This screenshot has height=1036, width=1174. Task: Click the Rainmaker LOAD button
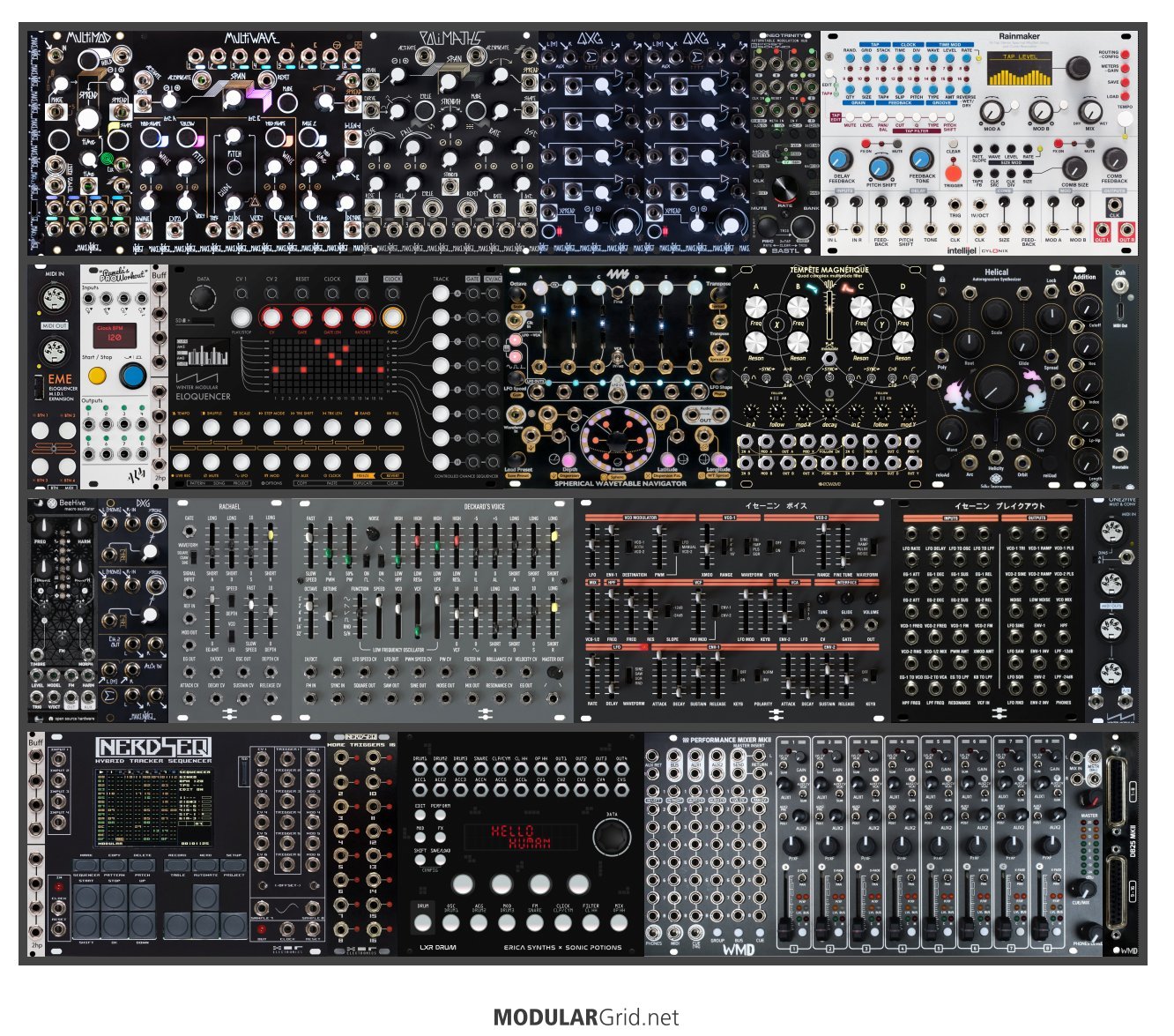pyautogui.click(x=1126, y=97)
